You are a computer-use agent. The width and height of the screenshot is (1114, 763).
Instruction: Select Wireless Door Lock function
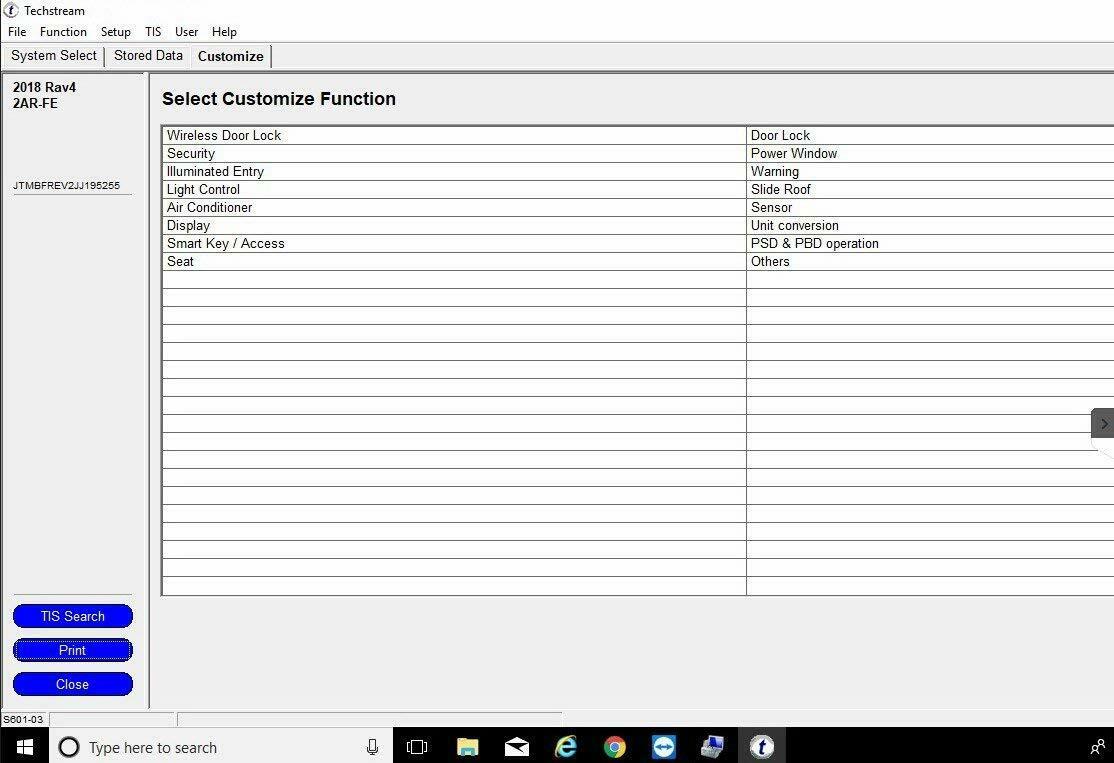tap(454, 136)
